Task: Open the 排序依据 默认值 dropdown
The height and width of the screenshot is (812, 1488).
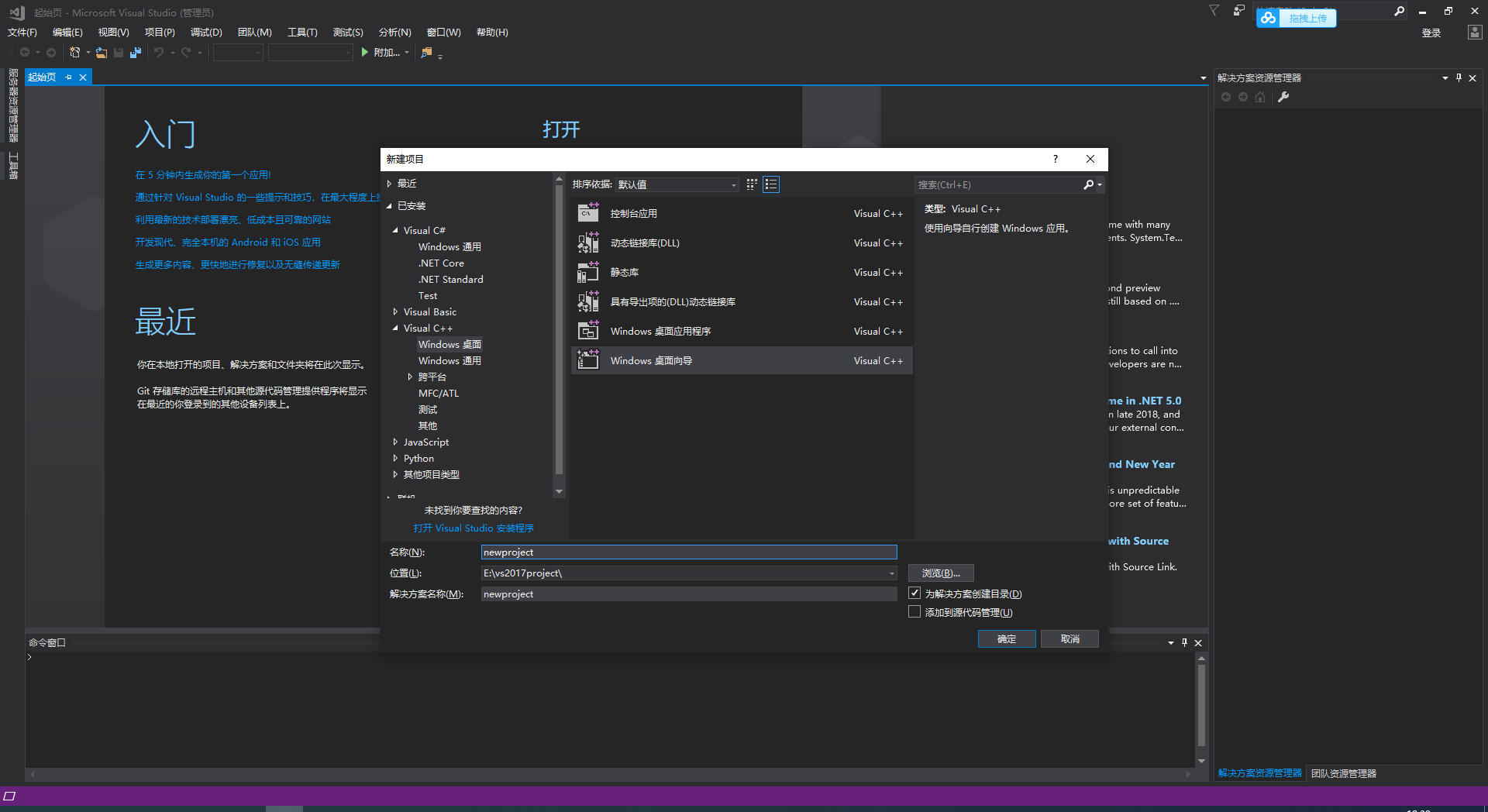Action: pos(677,184)
